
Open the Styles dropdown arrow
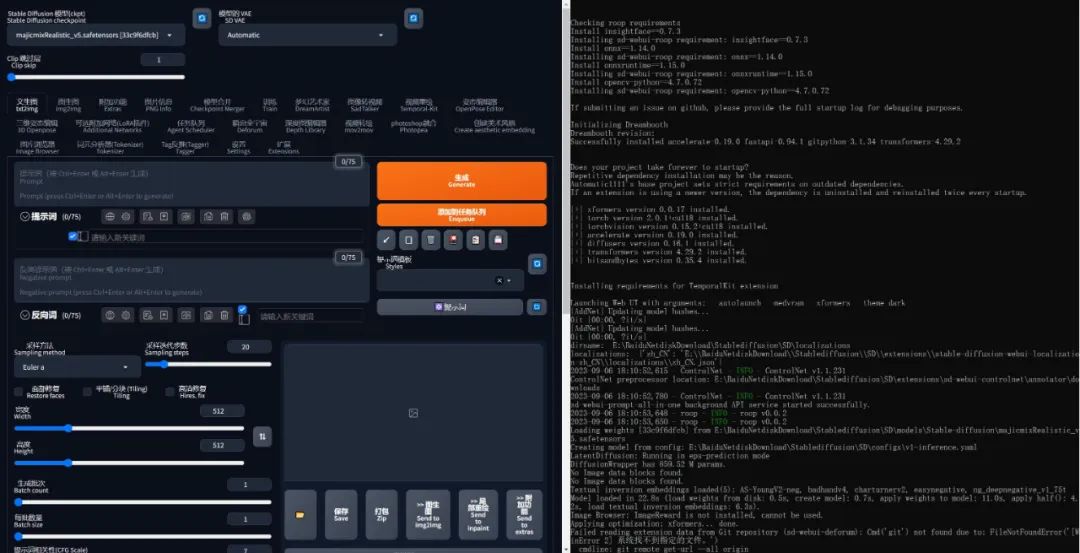[510, 280]
